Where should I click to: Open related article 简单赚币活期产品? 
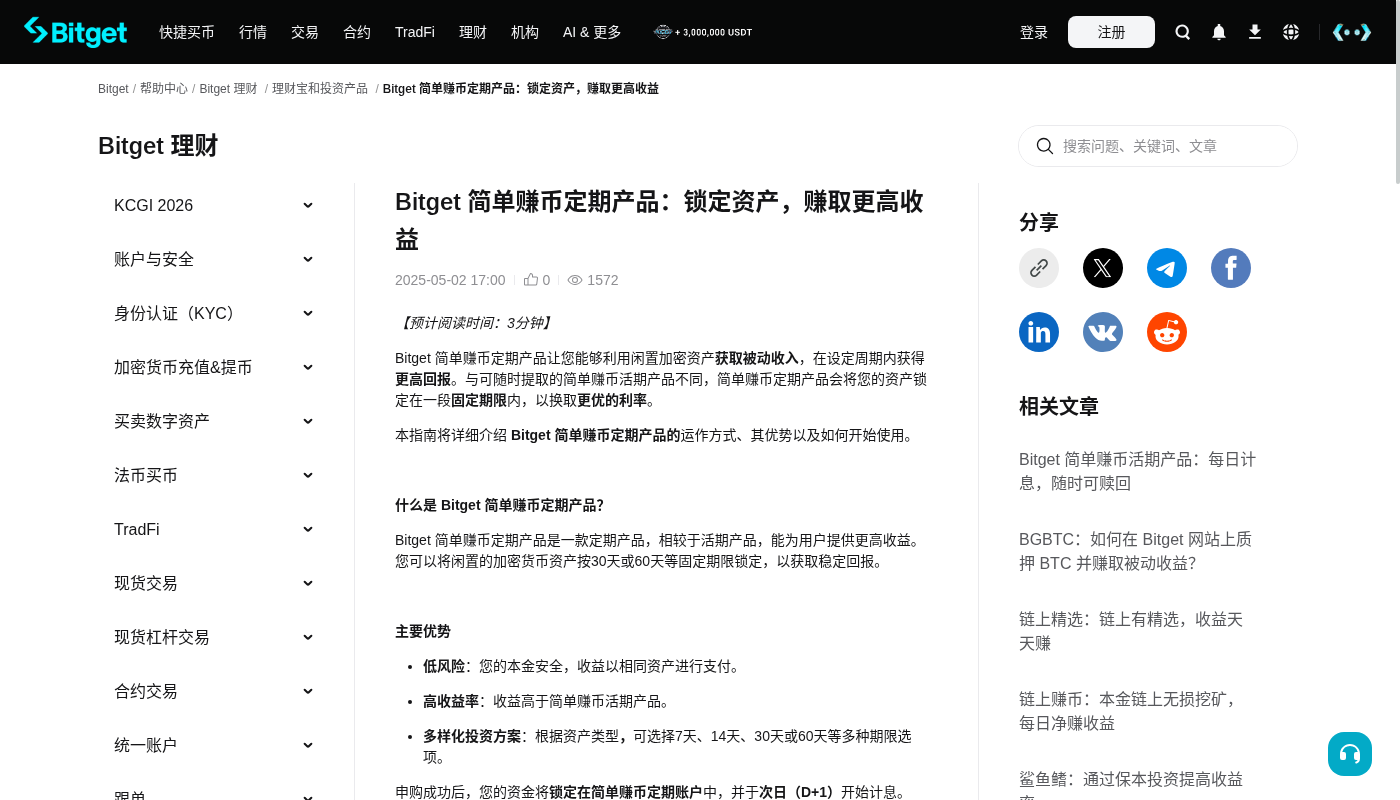click(1138, 471)
